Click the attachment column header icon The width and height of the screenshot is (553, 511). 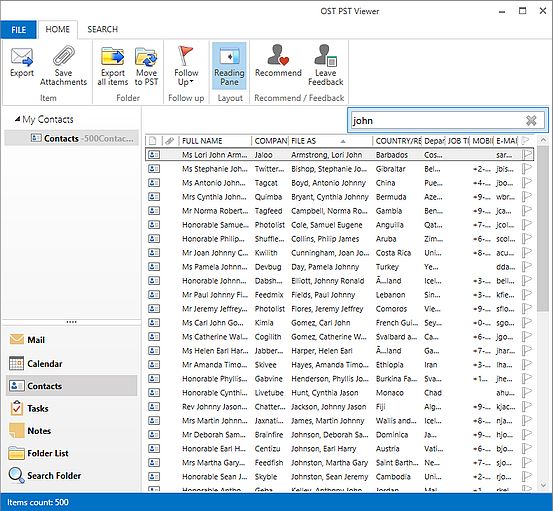pyautogui.click(x=170, y=141)
